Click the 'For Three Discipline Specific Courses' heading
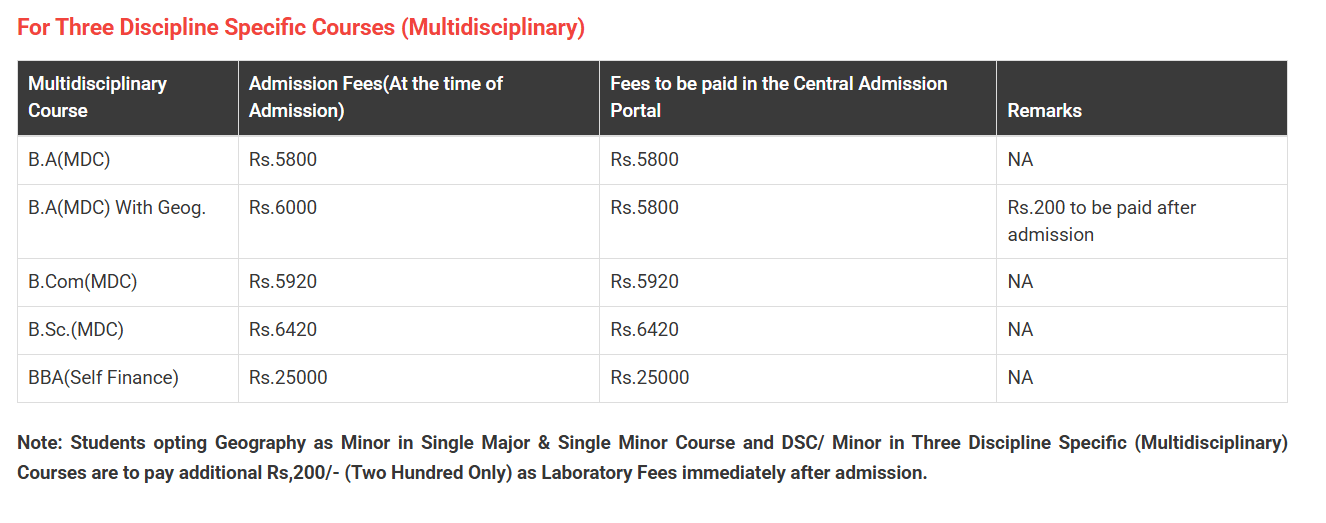Image resolution: width=1326 pixels, height=523 pixels. [301, 27]
